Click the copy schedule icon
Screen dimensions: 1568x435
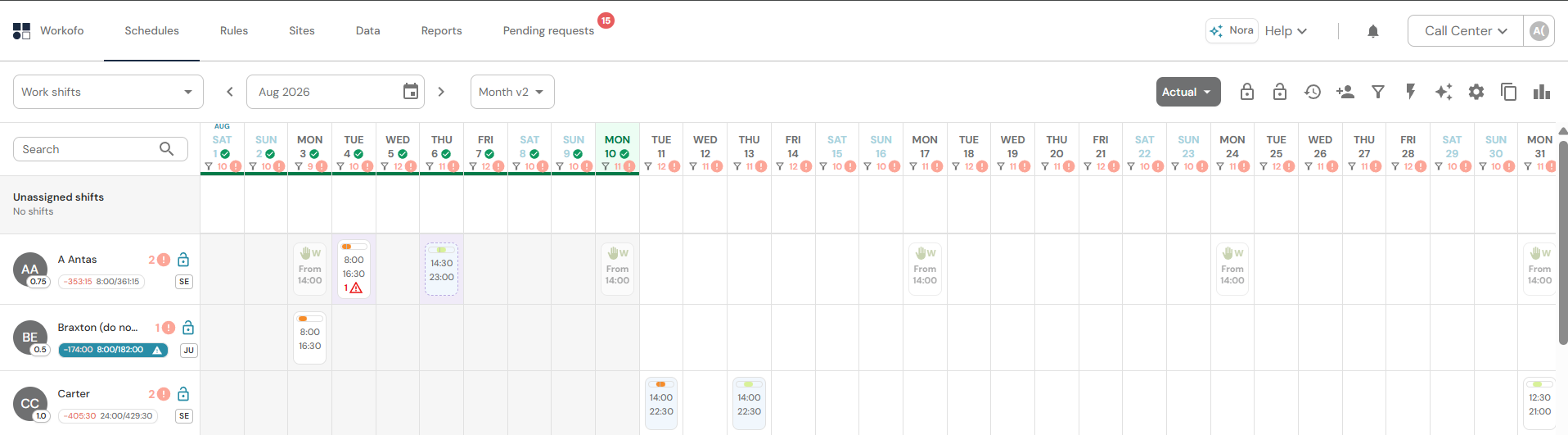coord(1509,92)
